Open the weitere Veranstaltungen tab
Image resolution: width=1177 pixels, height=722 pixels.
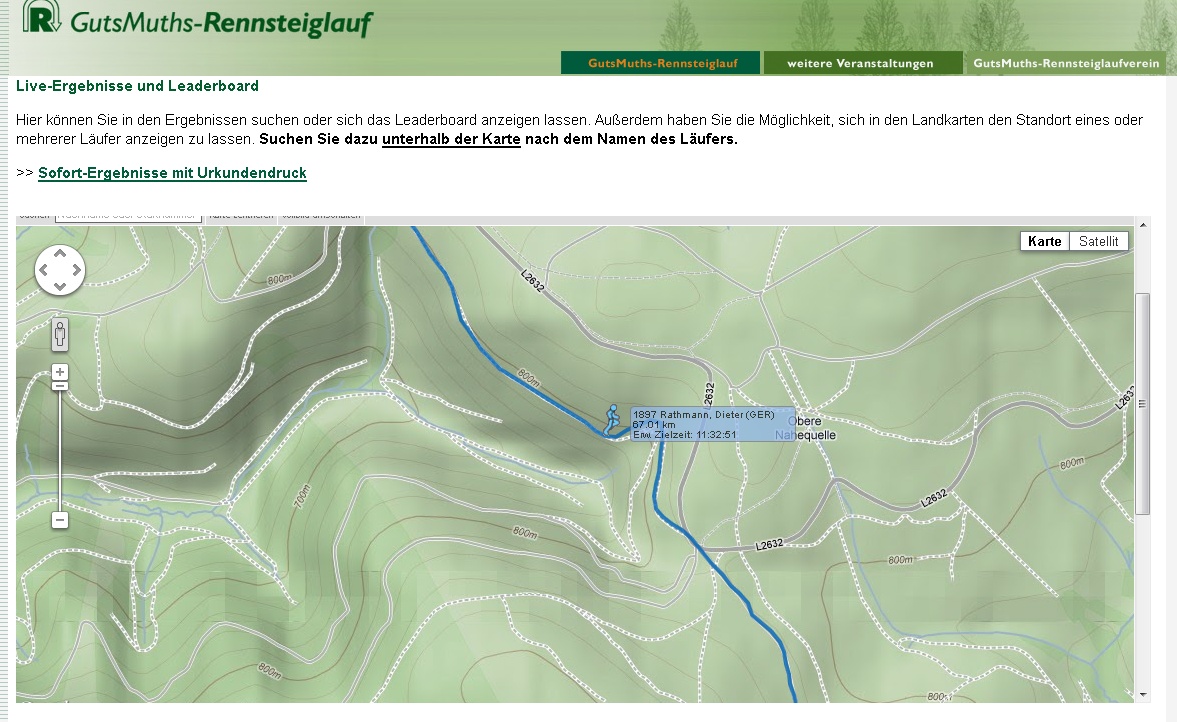pyautogui.click(x=861, y=63)
